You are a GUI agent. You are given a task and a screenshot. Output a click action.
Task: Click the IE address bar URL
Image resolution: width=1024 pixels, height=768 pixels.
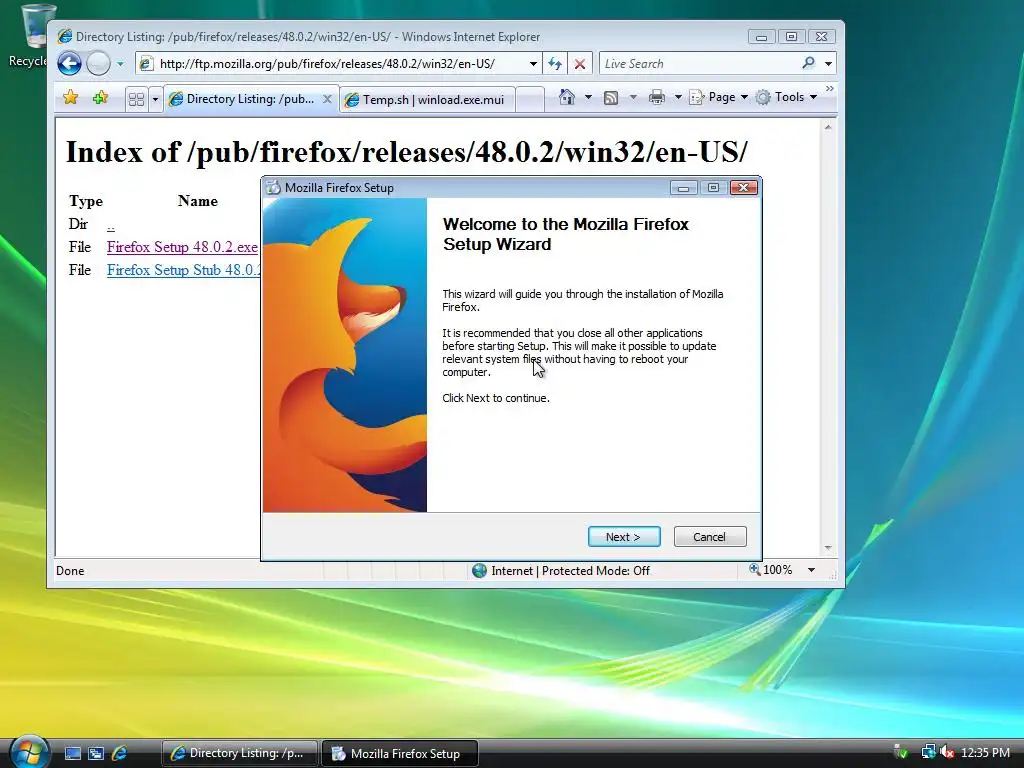[327, 64]
